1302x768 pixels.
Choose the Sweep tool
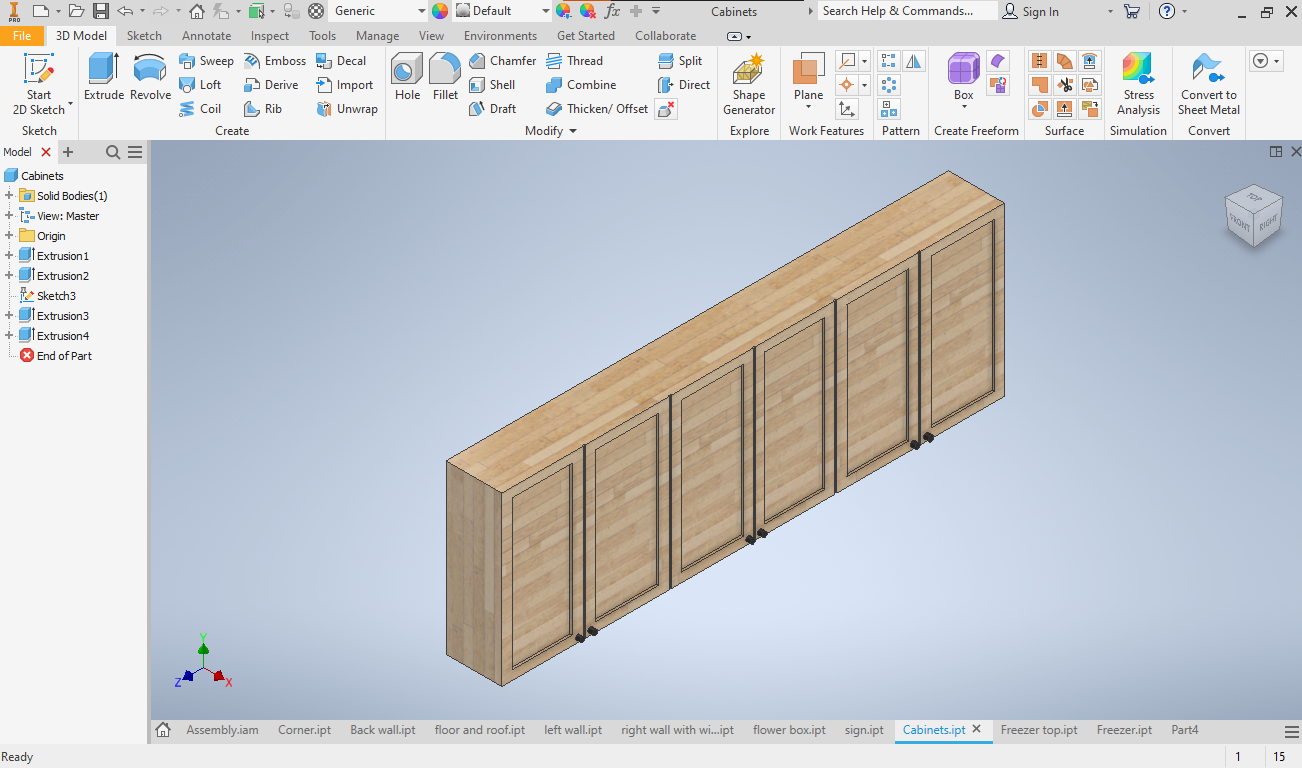click(206, 61)
